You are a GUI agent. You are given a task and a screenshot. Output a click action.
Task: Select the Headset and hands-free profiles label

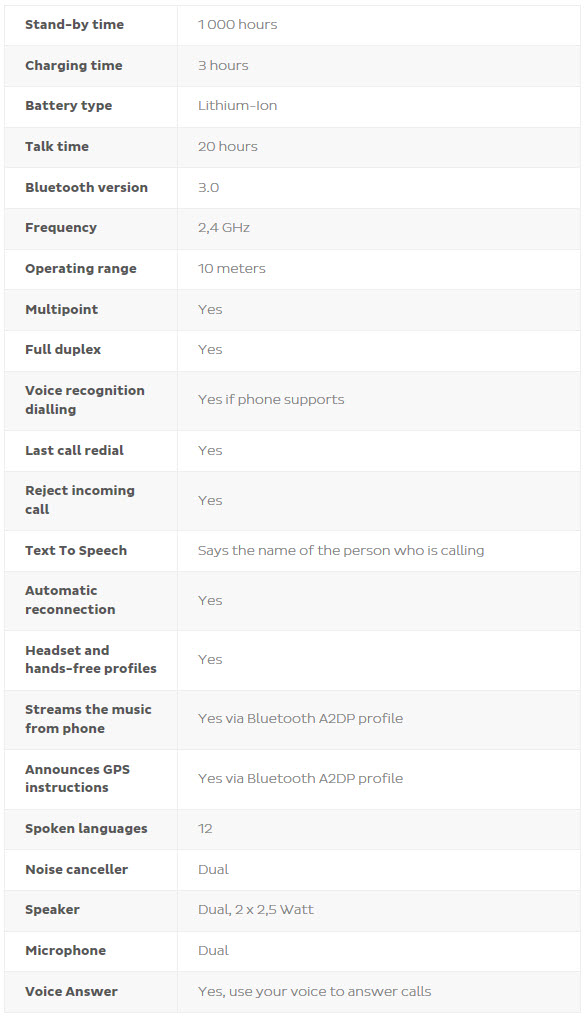point(91,660)
